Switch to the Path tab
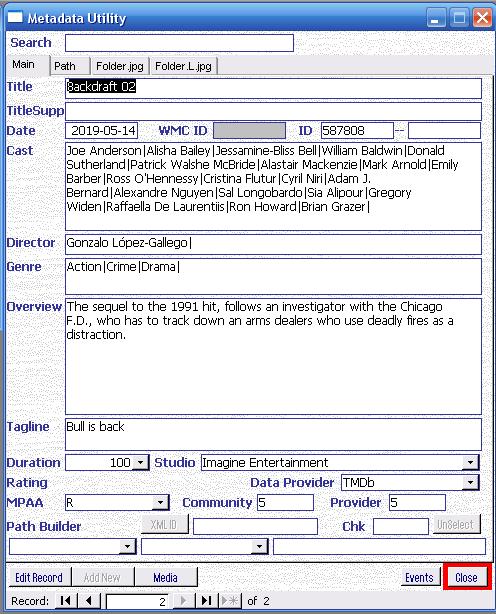Screen dimensions: 496x614 (x=70, y=66)
